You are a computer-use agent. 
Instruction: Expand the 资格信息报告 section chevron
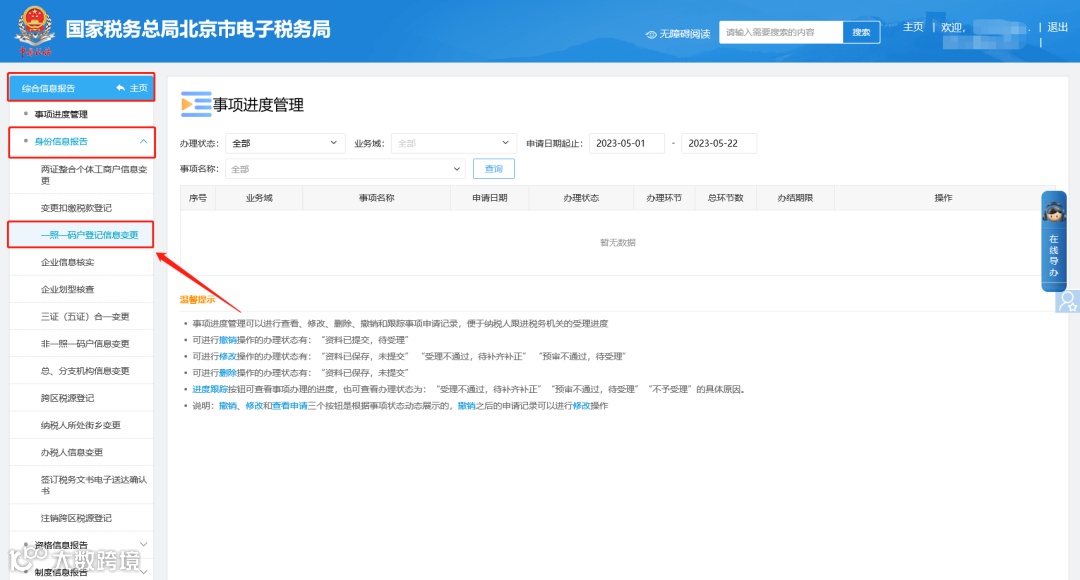click(x=143, y=544)
